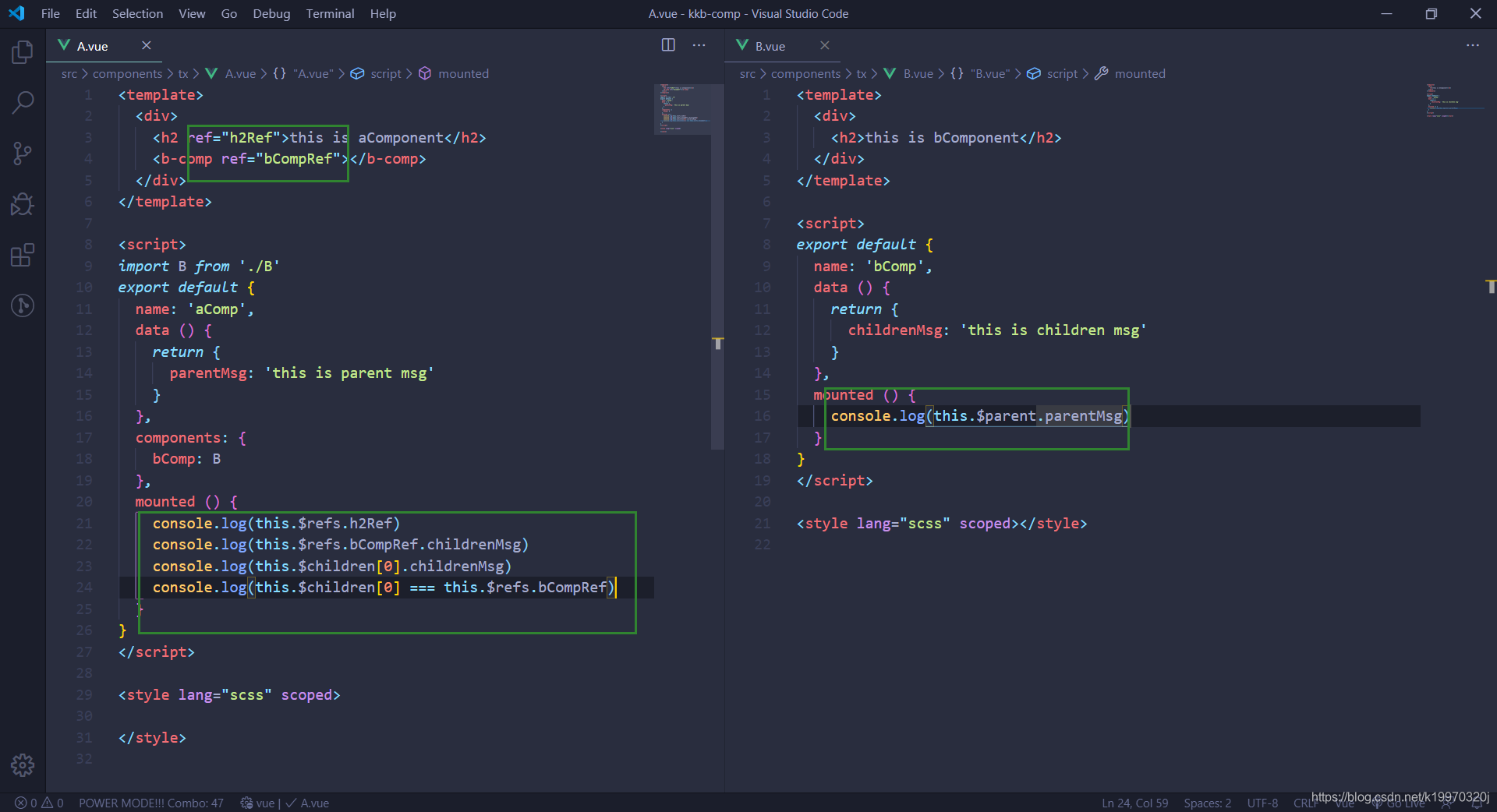Viewport: 1497px width, 812px height.
Task: Click 'Ln 24, Col 59' cursor position
Action: [1134, 803]
